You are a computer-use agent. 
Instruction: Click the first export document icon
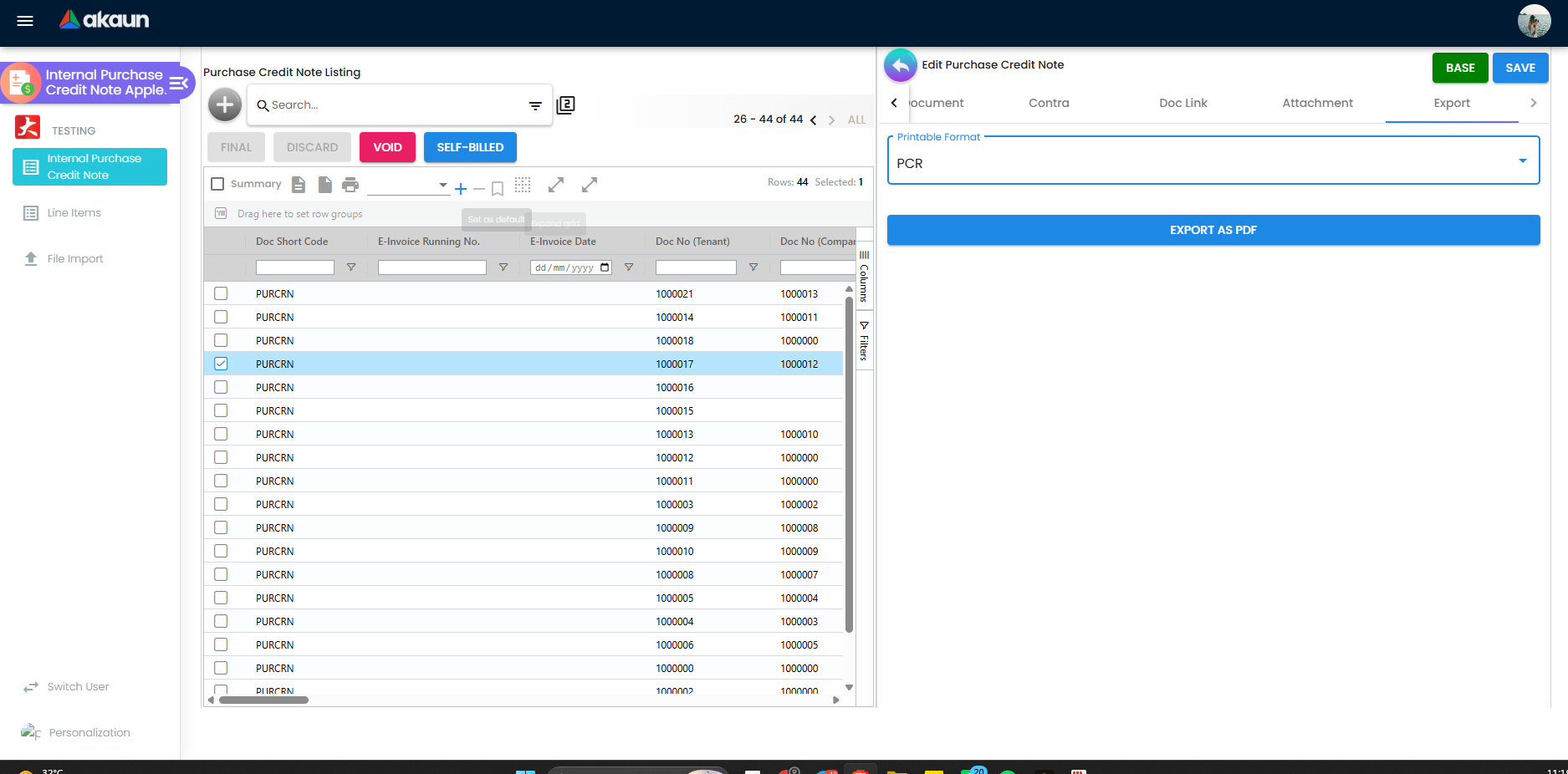click(x=299, y=185)
